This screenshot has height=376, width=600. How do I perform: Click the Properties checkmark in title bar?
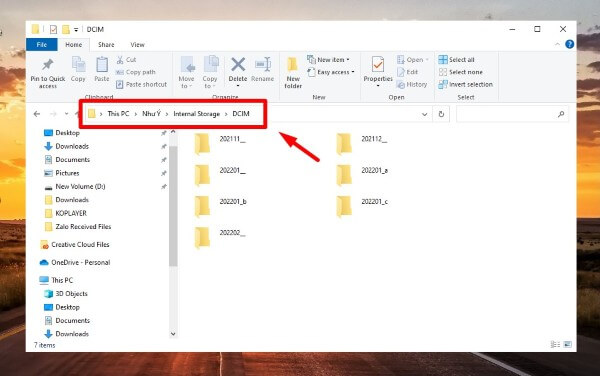click(53, 29)
